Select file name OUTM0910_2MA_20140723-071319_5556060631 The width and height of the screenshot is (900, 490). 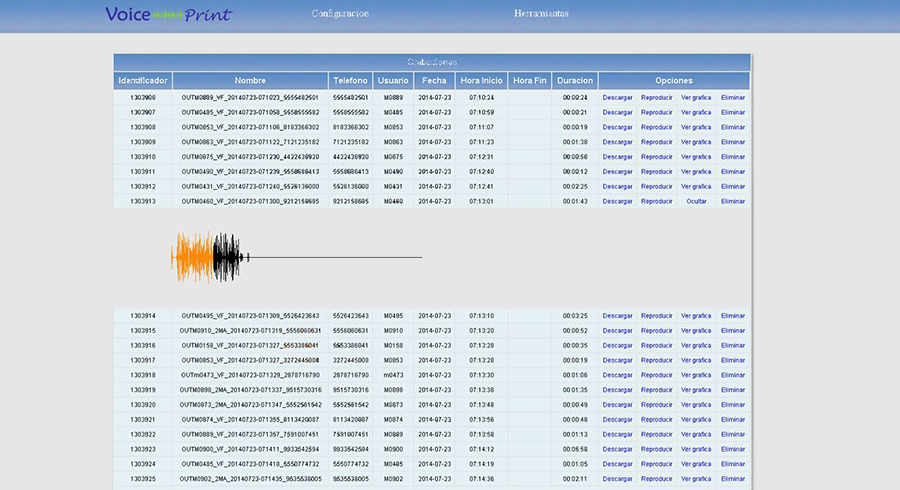pos(250,330)
